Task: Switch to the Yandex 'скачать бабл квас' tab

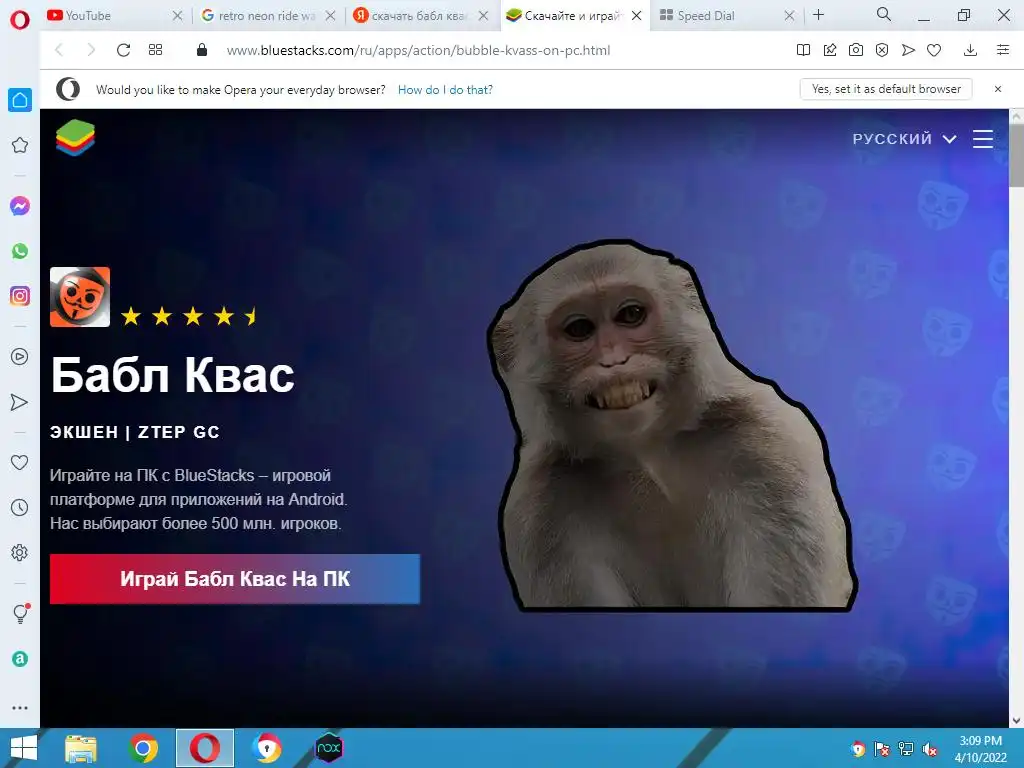Action: [412, 16]
